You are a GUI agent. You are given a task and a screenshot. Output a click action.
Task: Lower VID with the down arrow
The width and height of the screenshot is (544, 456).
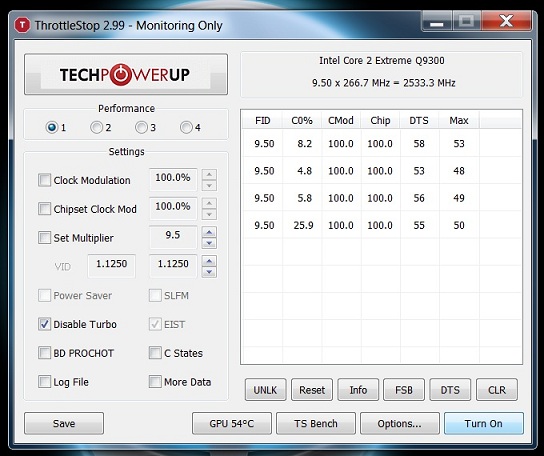click(209, 272)
